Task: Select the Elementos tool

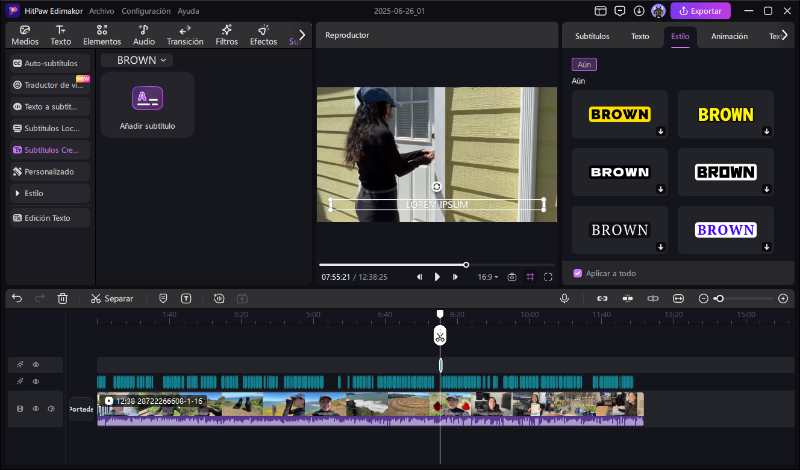Action: click(102, 35)
